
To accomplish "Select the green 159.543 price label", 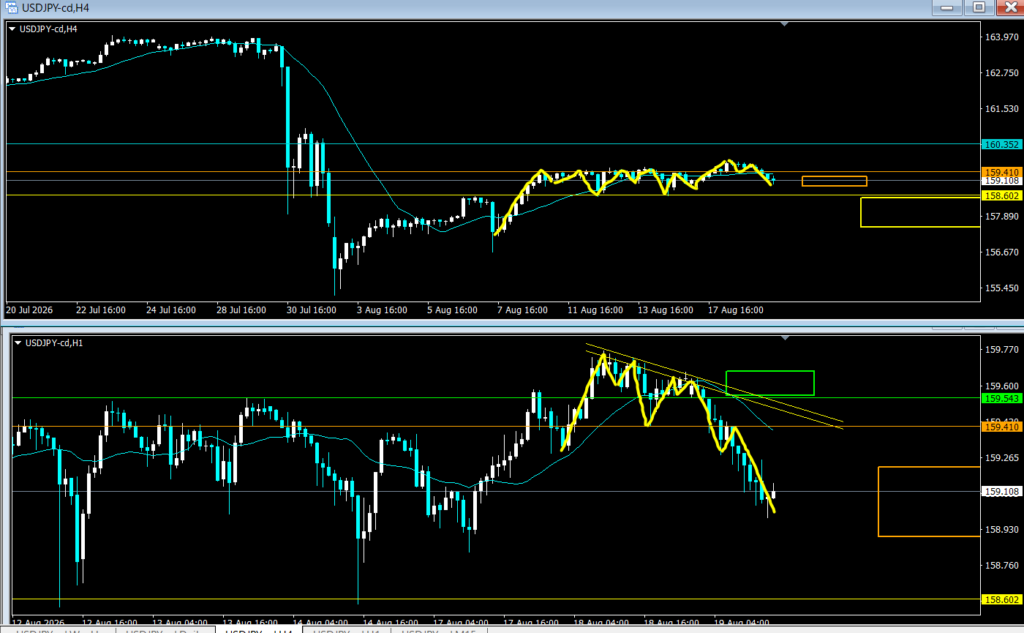I will [1001, 398].
